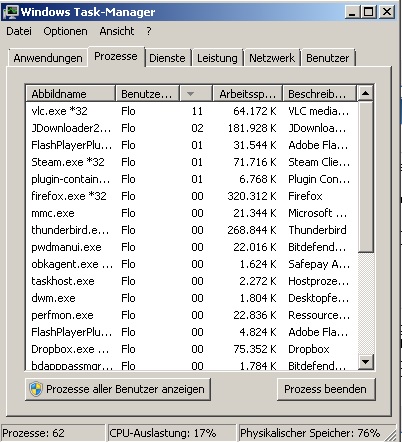Sort by the Beschreibung column header

[319, 94]
